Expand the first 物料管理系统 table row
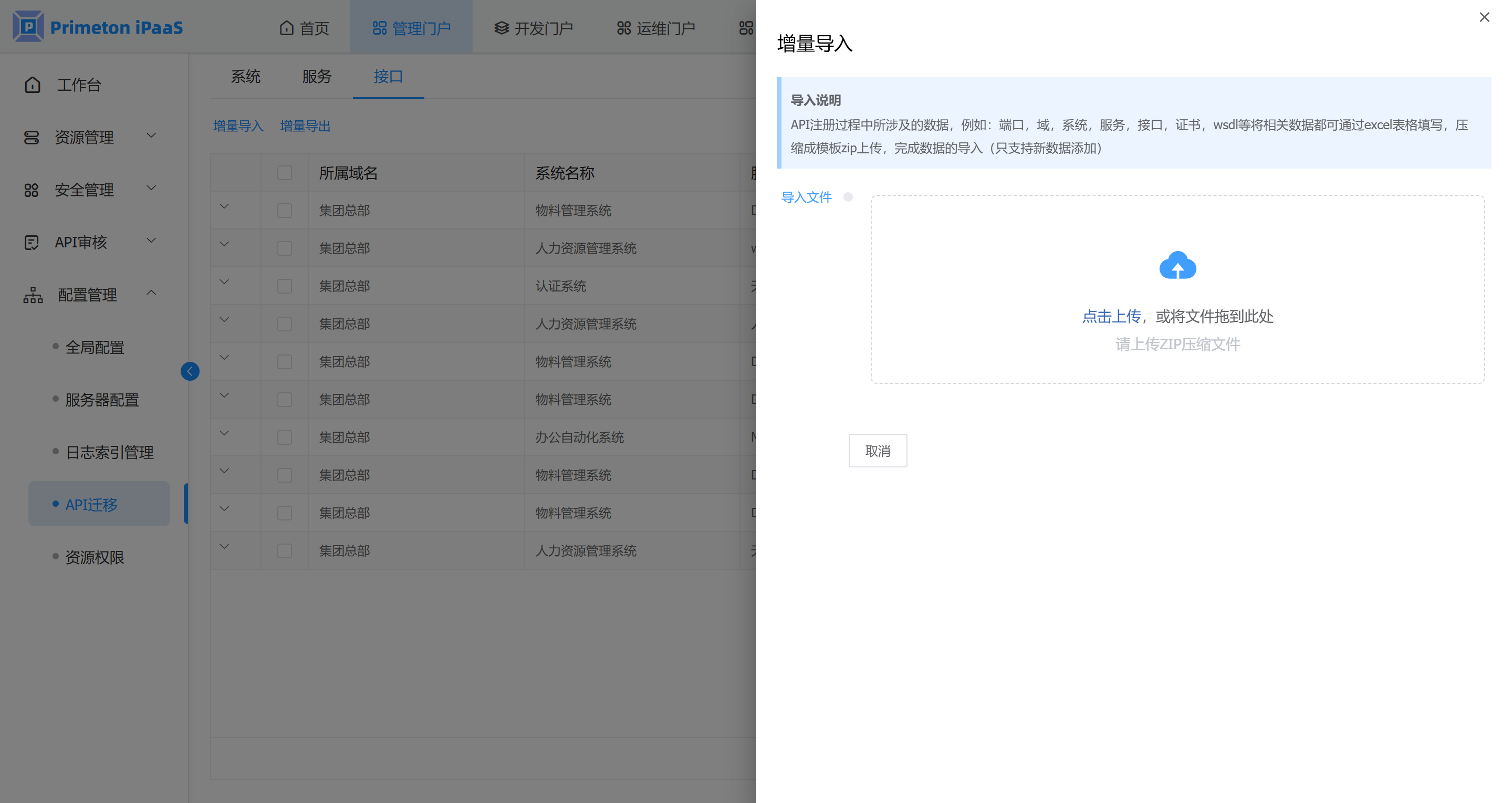 click(x=224, y=206)
